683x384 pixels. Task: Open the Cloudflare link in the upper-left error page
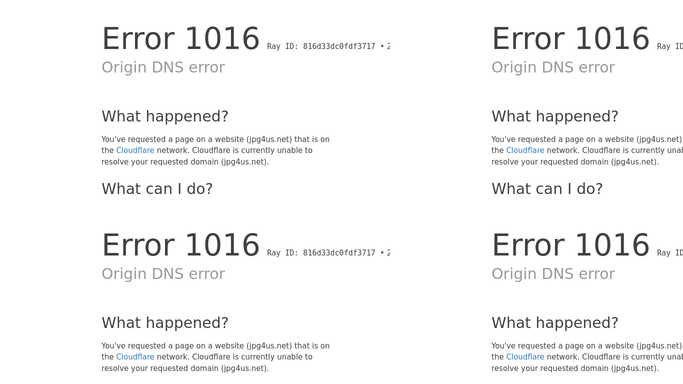135,150
